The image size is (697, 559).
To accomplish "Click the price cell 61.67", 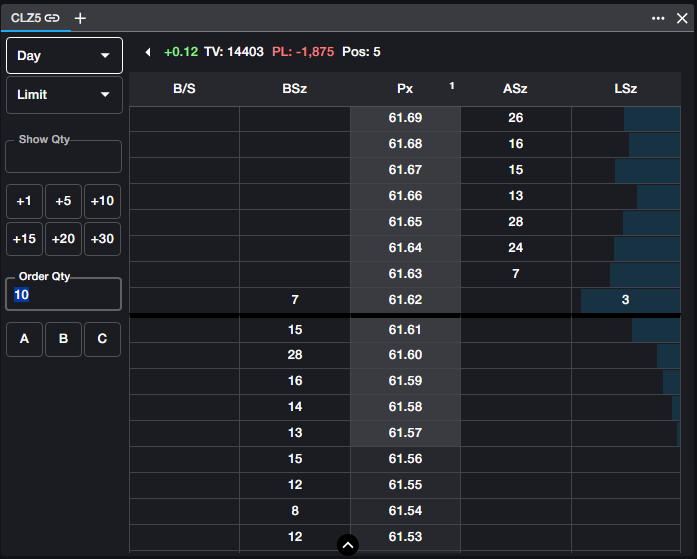I will [x=405, y=170].
